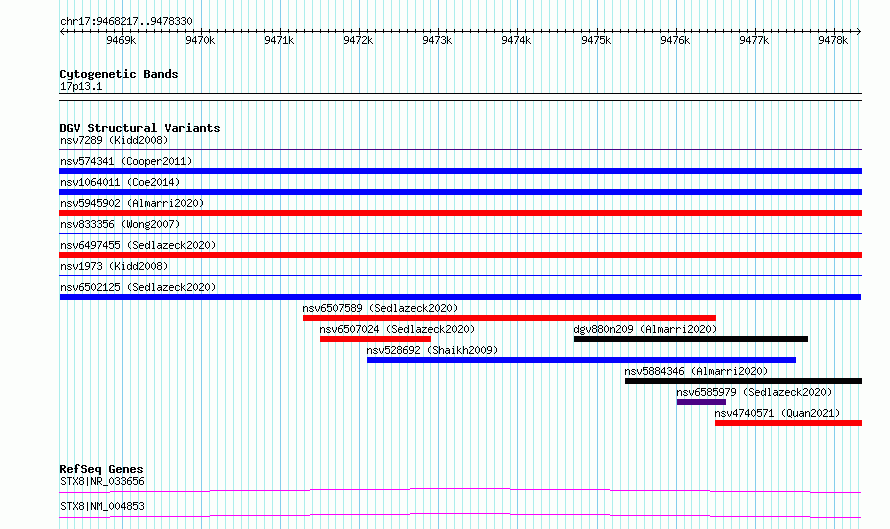Select the nsv5945902 (Almarri2020) red variant bar

[460, 213]
